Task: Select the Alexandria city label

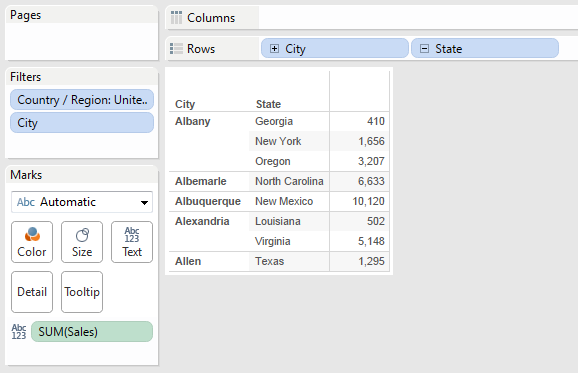Action: point(202,221)
